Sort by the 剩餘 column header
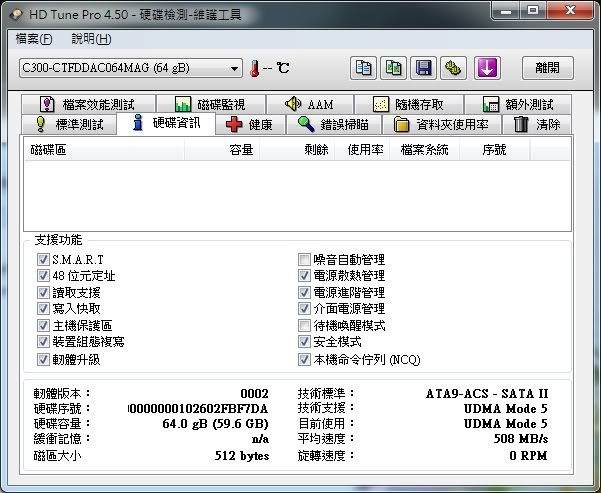Image resolution: width=601 pixels, height=493 pixels. pyautogui.click(x=297, y=150)
